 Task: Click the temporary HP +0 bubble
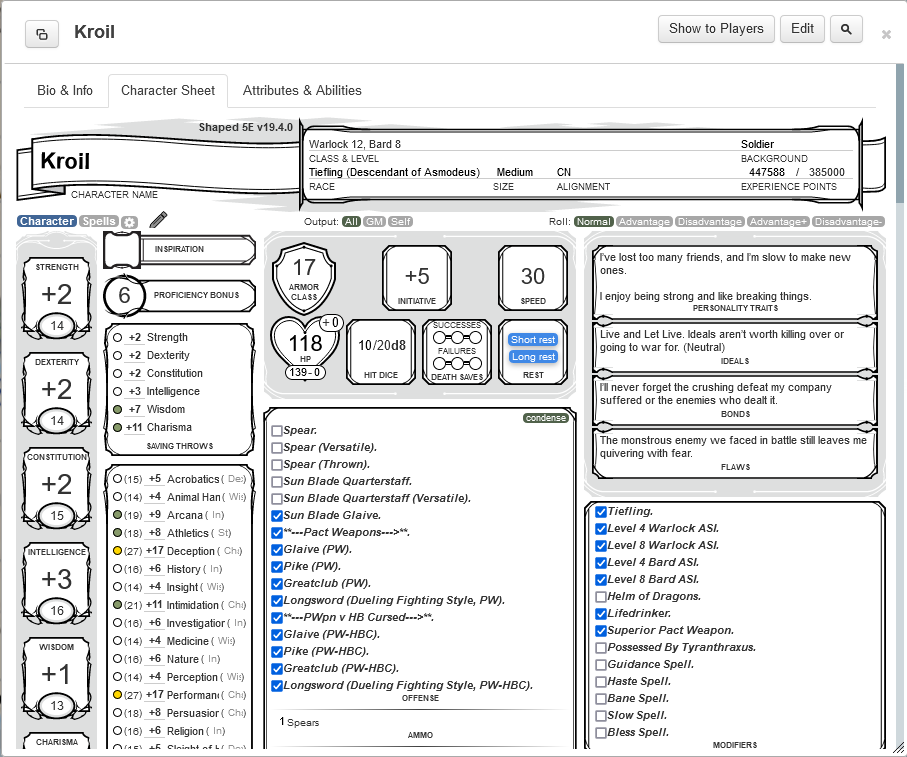coord(330,323)
